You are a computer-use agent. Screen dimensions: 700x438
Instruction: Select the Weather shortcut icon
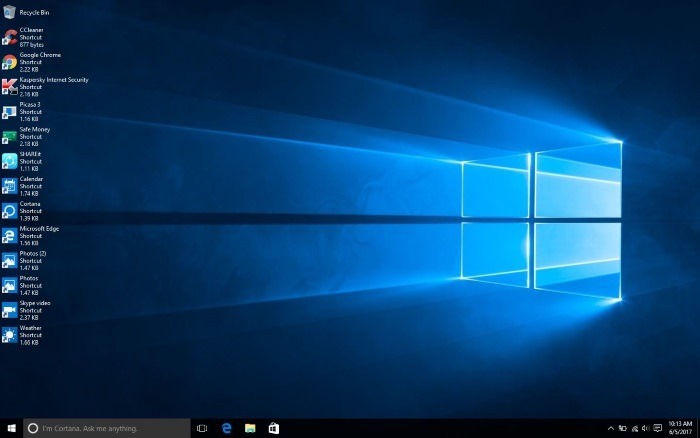(9, 335)
